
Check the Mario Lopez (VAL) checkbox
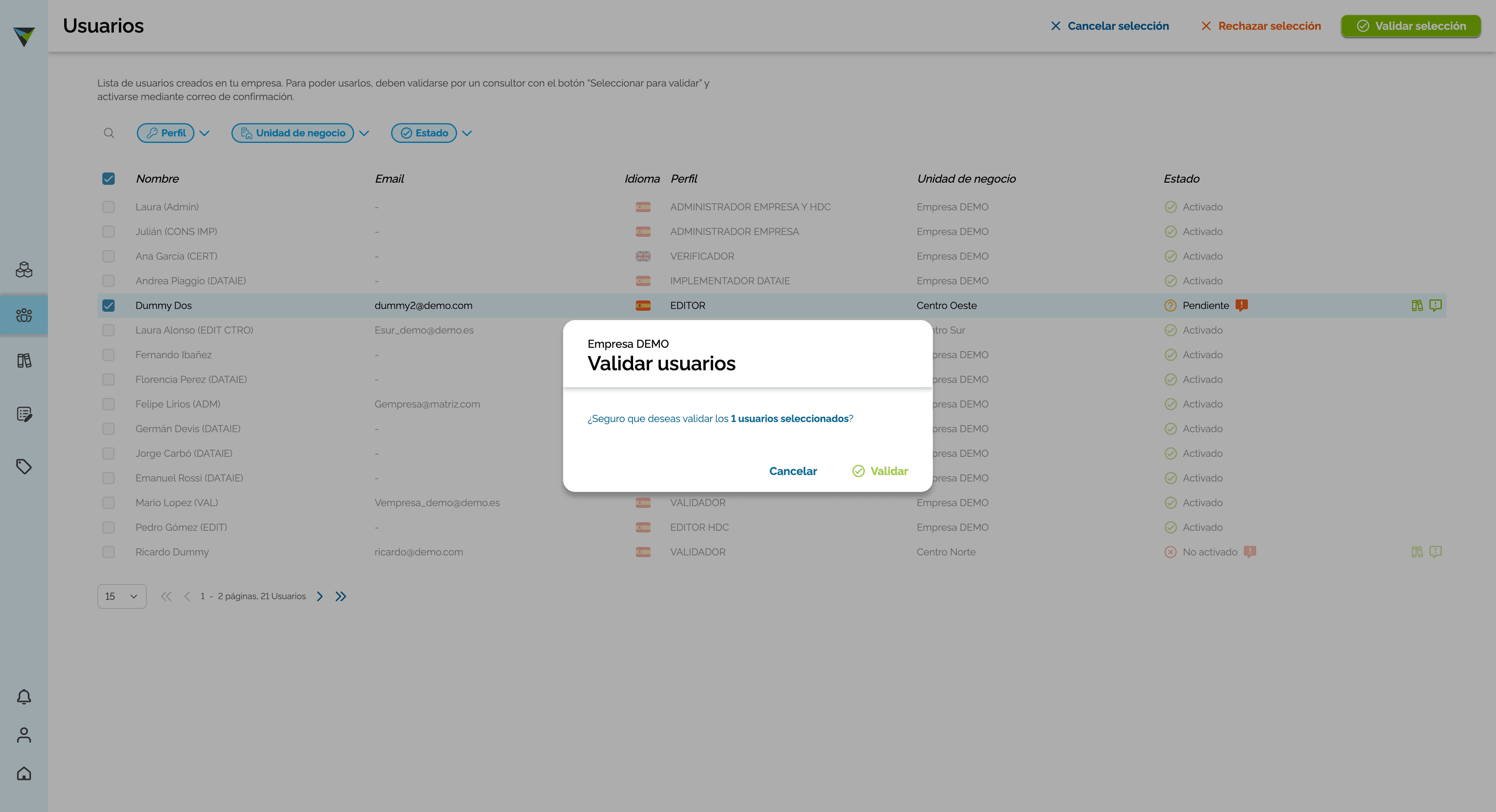click(109, 503)
